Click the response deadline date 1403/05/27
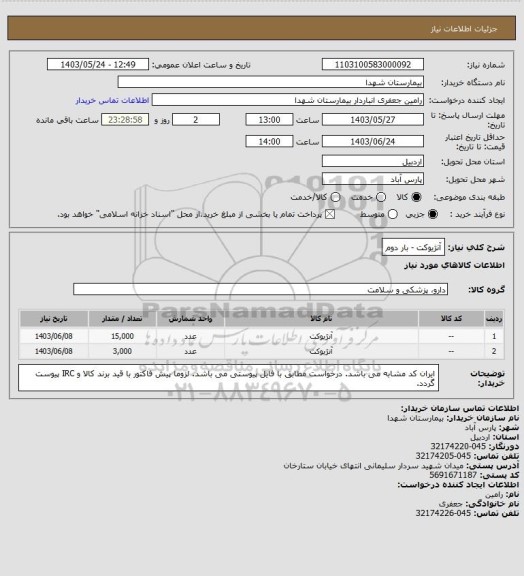524x576 pixels. (373, 120)
